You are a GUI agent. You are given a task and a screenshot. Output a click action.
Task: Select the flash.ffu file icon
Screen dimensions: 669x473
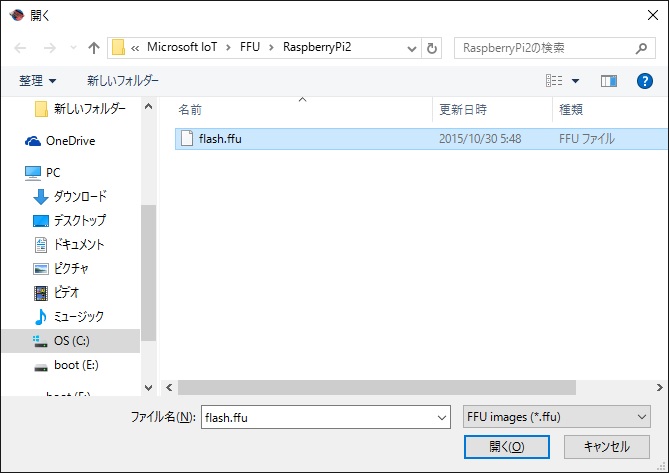186,139
